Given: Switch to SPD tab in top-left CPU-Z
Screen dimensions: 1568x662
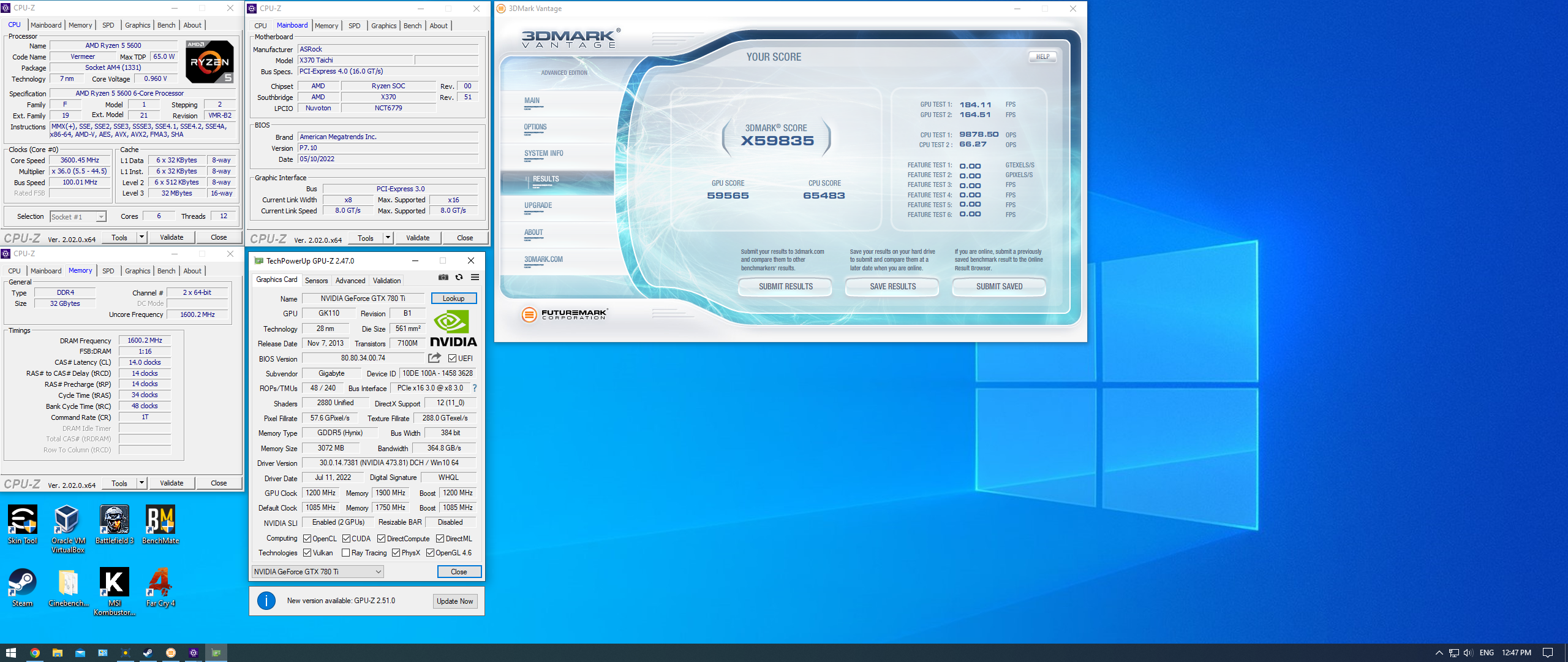Looking at the screenshot, I should pos(108,25).
